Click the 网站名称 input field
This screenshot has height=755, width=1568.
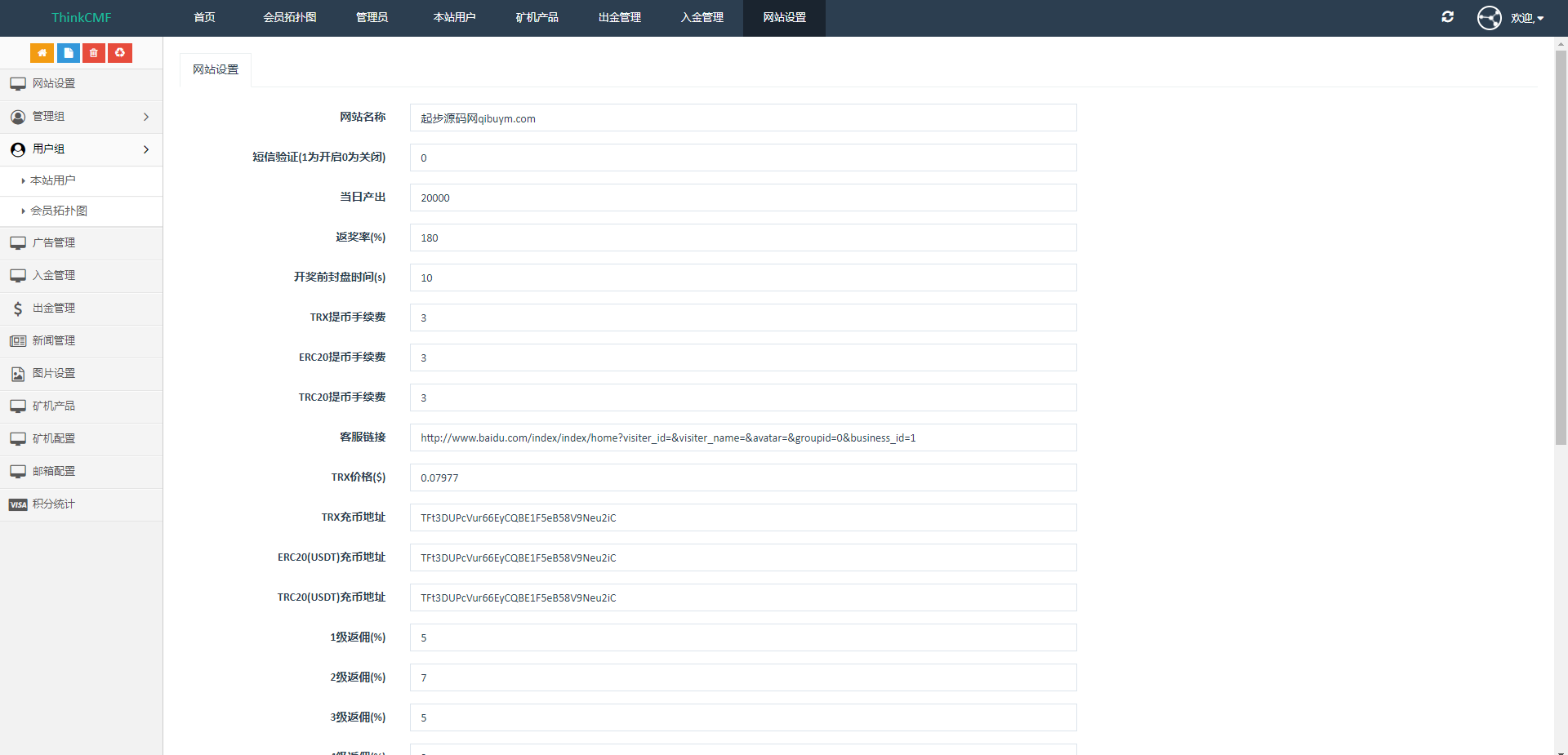click(742, 118)
